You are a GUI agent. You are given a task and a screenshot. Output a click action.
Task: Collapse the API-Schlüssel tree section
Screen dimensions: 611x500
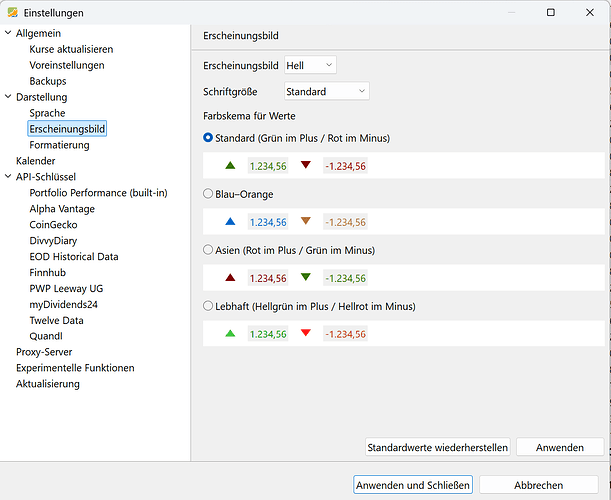point(9,177)
